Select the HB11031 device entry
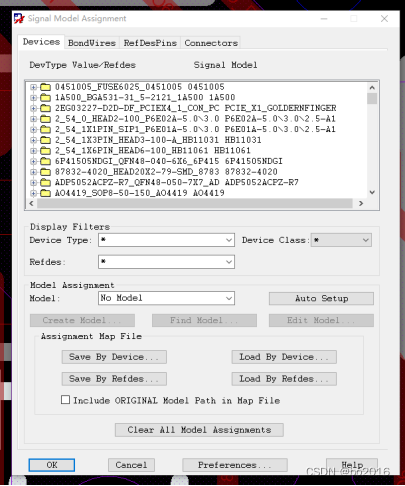This screenshot has width=405, height=486. [158, 140]
